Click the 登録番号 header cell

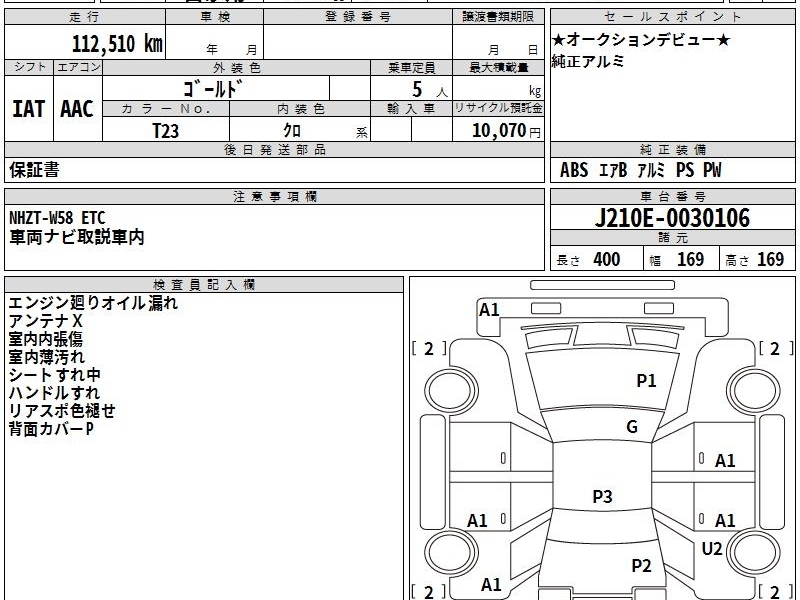coord(358,17)
